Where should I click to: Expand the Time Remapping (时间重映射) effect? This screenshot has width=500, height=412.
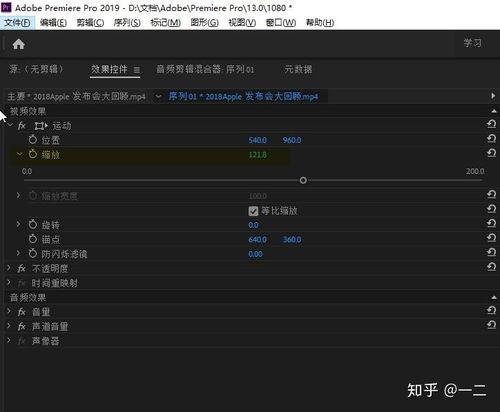point(9,283)
